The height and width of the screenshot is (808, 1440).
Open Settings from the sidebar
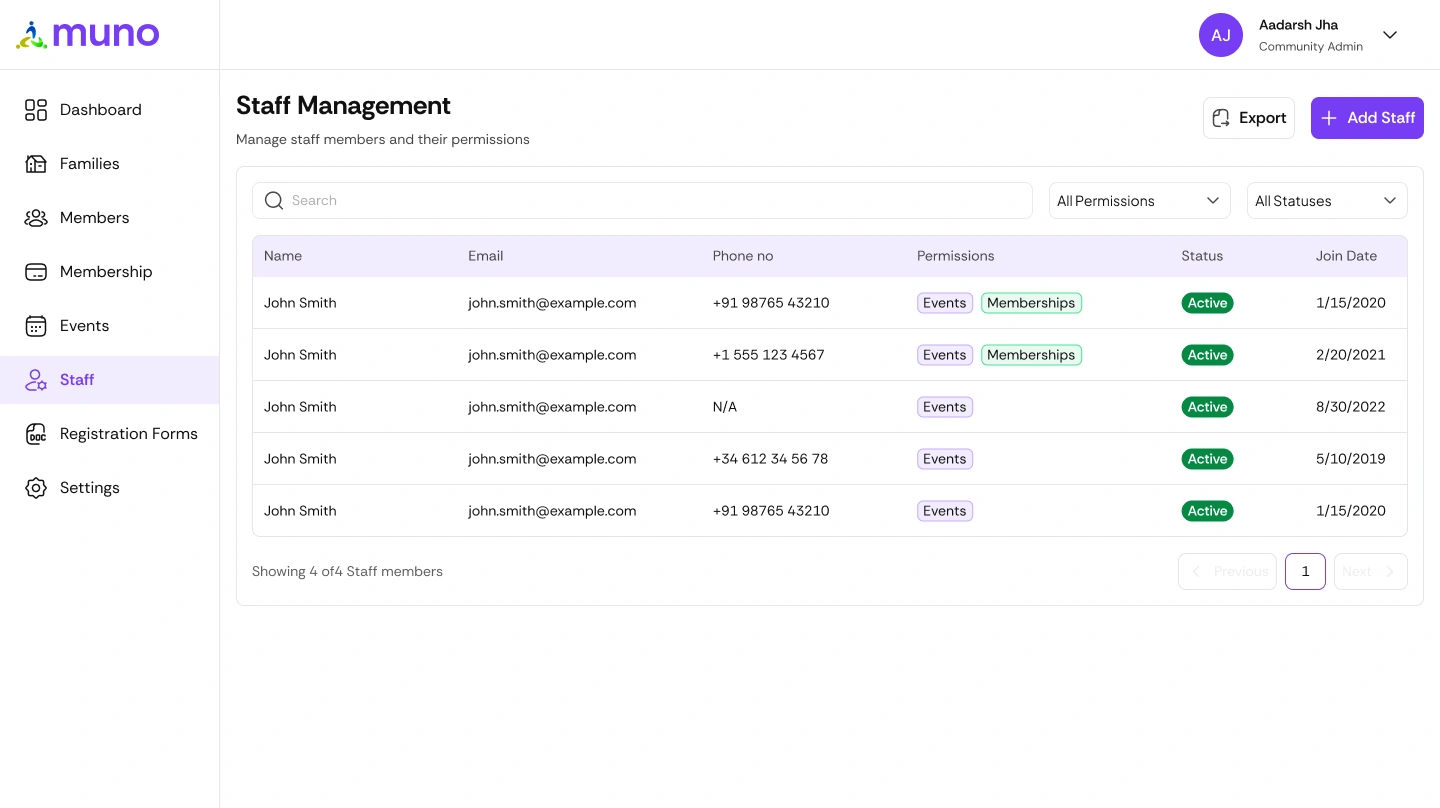click(110, 488)
